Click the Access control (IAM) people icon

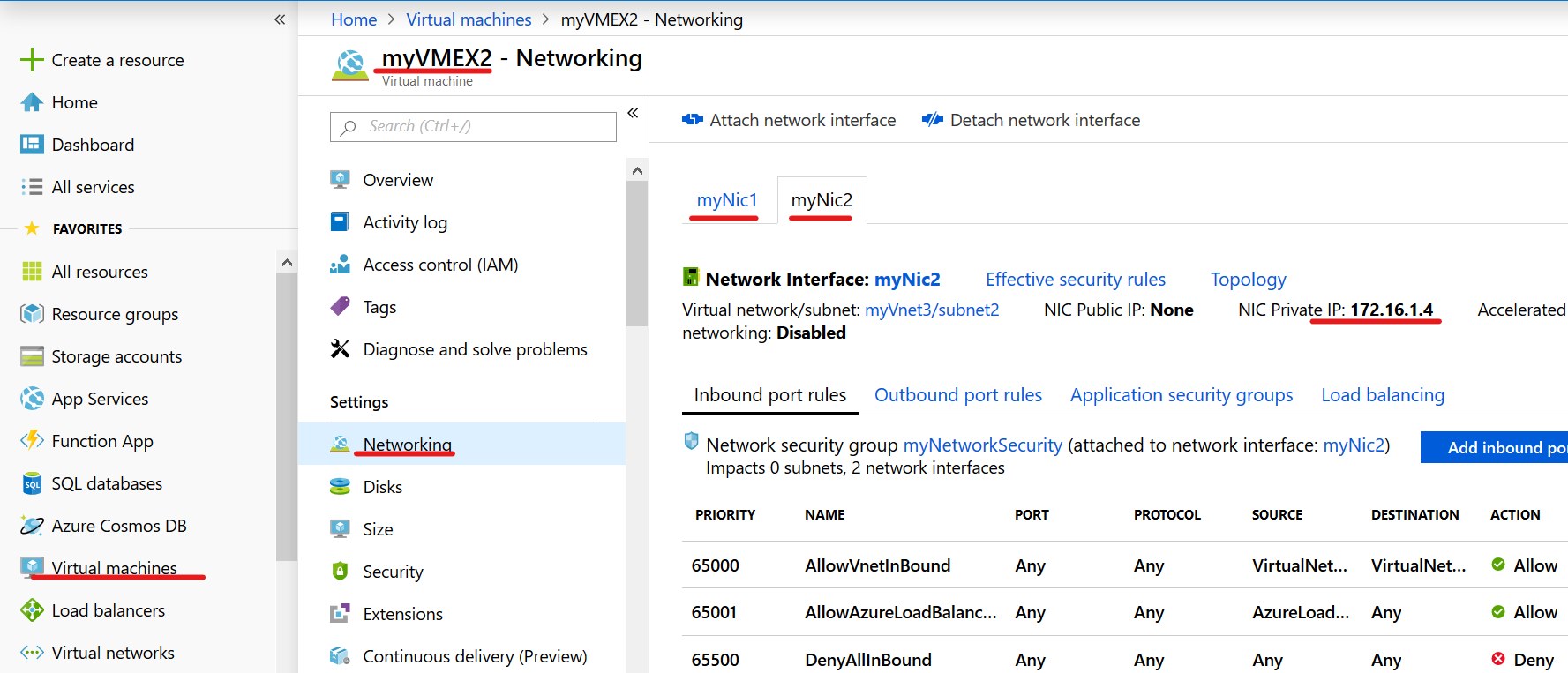pos(340,265)
